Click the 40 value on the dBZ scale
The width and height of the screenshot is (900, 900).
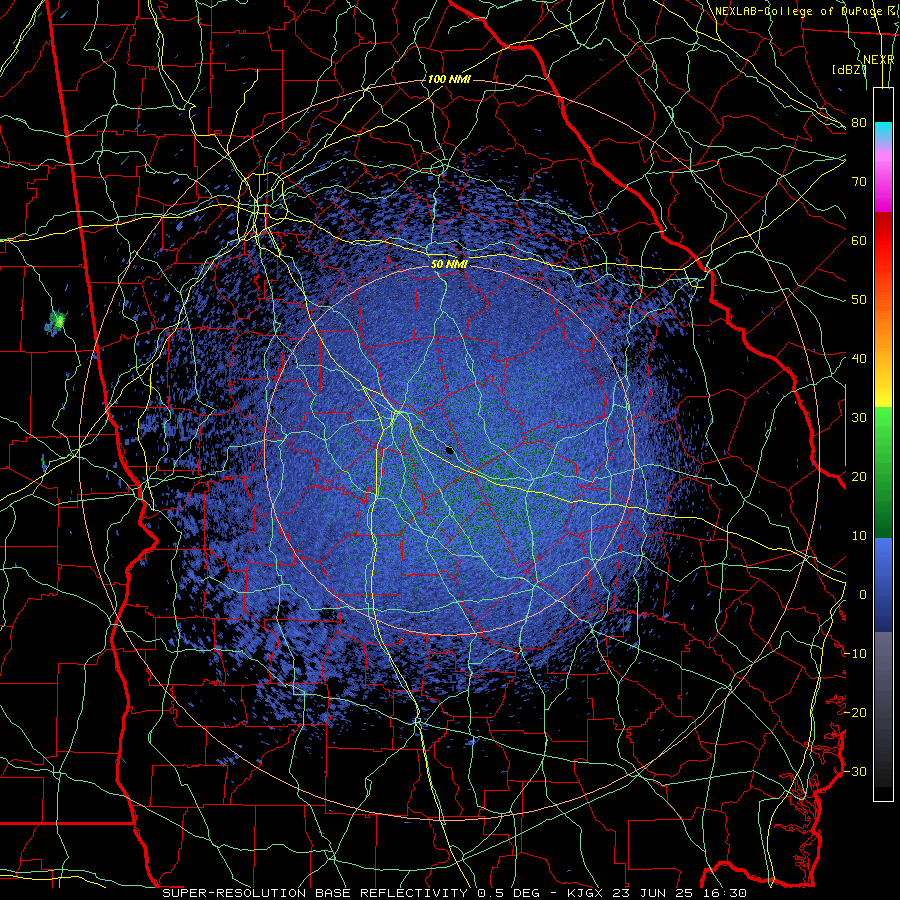tap(859, 358)
